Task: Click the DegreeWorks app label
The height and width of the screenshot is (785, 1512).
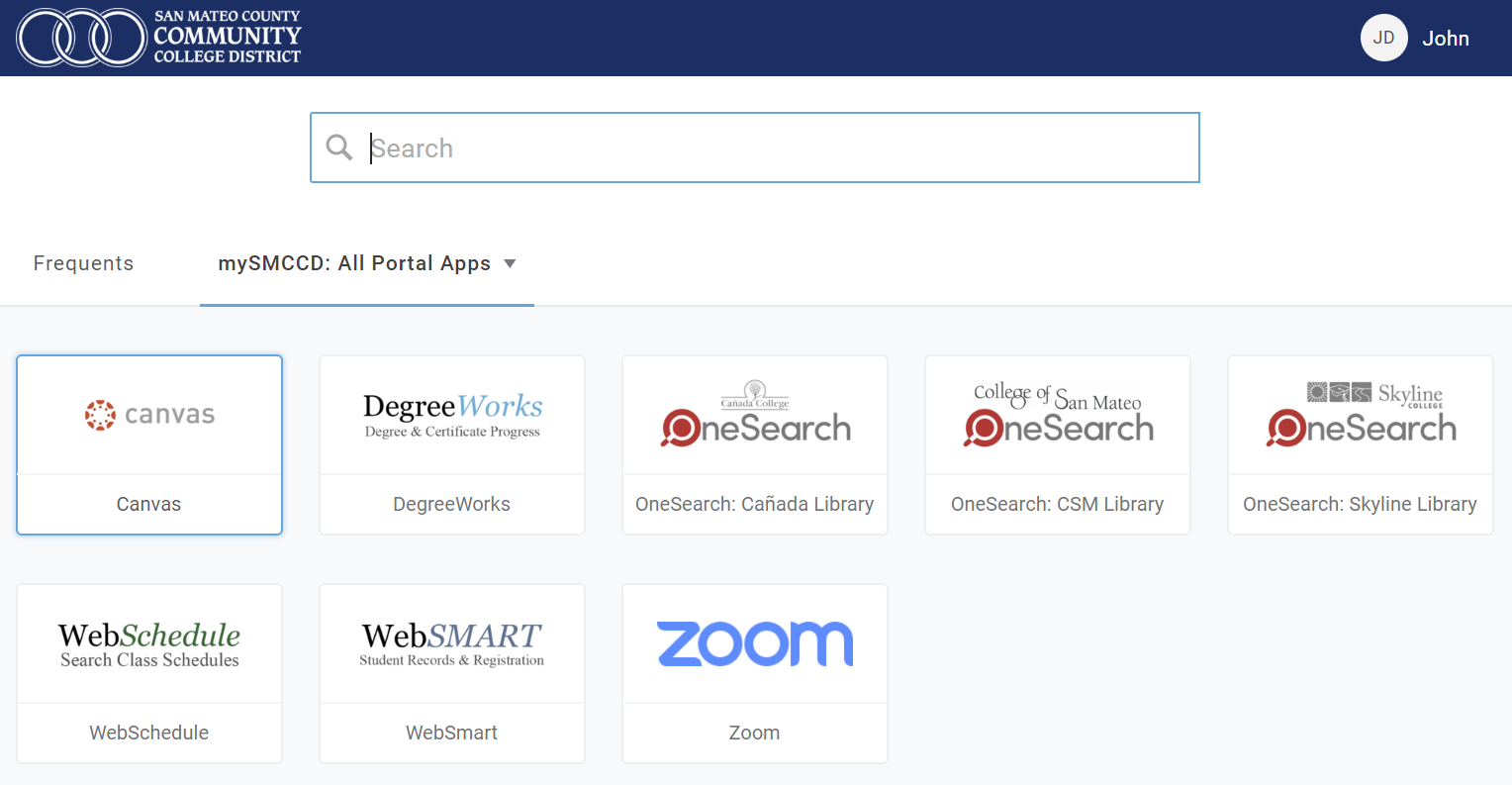Action: click(451, 504)
